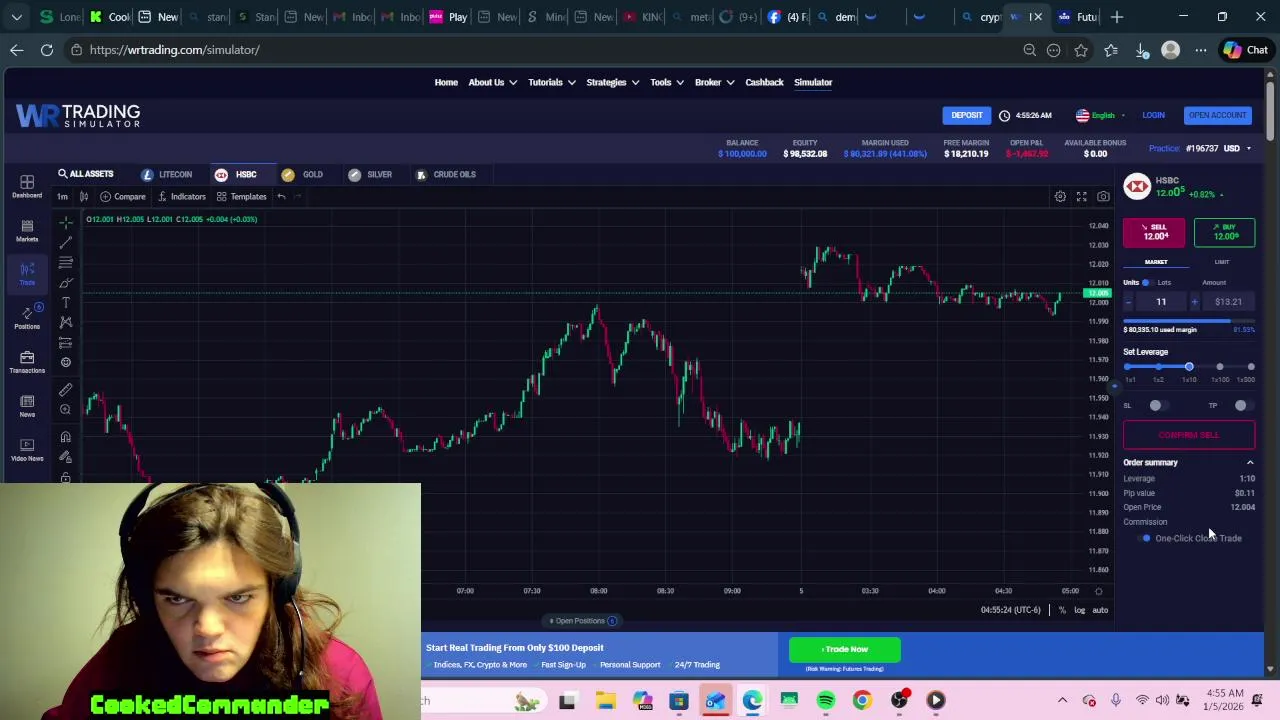Toggle percent scale on chart
The height and width of the screenshot is (720, 1280).
pyautogui.click(x=1062, y=610)
